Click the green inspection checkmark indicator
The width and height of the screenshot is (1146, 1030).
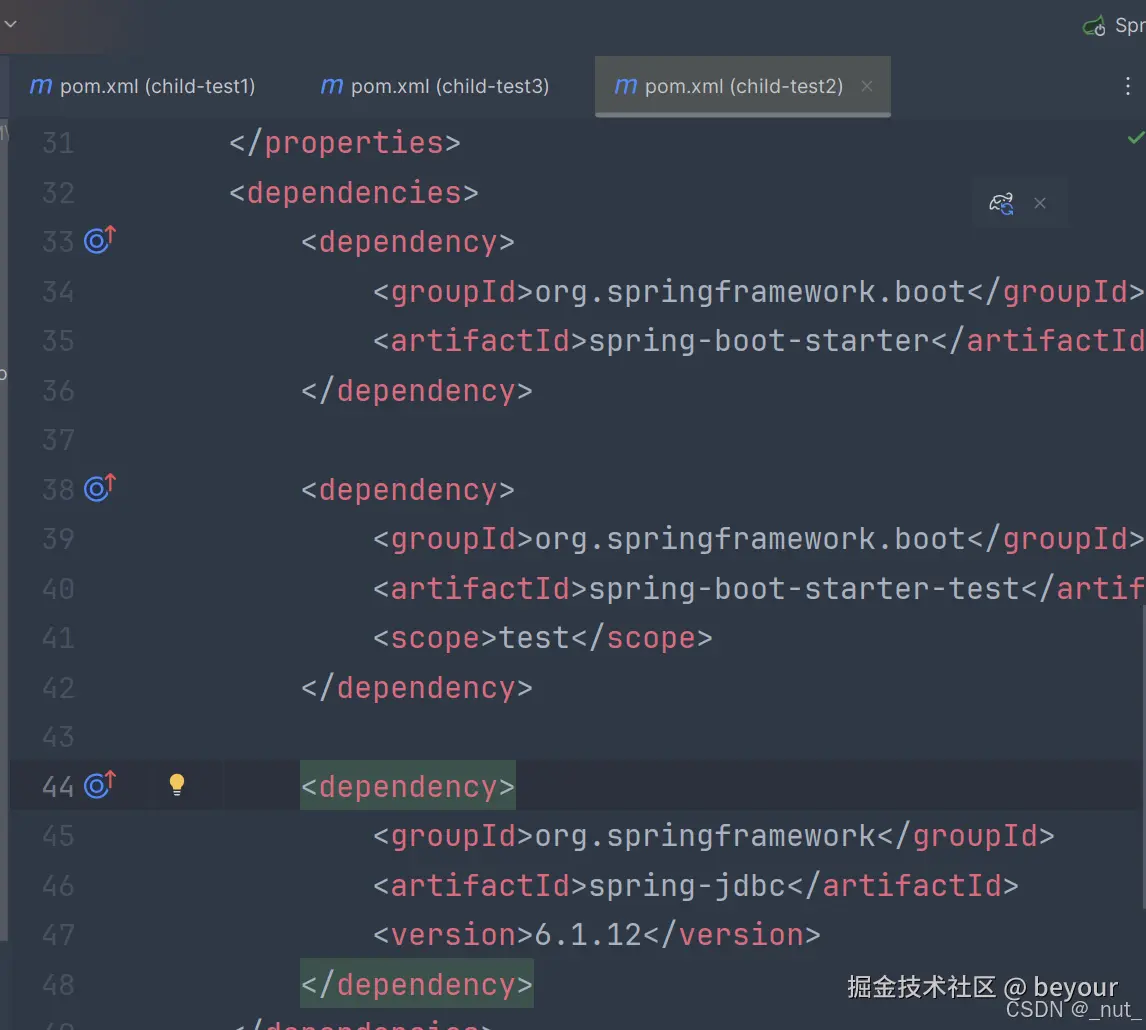tap(1135, 137)
